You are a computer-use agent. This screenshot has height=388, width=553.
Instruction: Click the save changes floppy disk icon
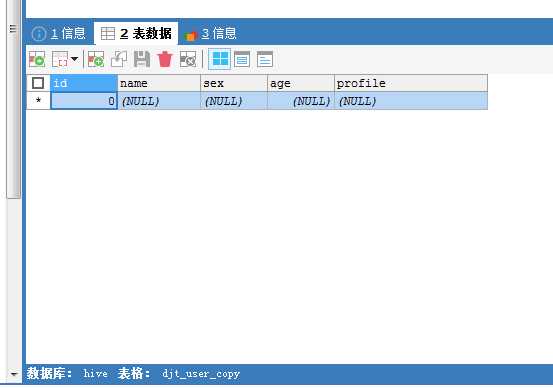(142, 59)
